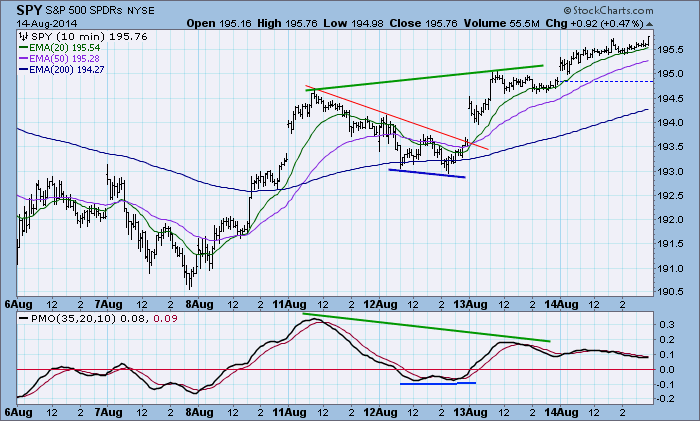Click the 195.0 price axis label

tap(670, 74)
